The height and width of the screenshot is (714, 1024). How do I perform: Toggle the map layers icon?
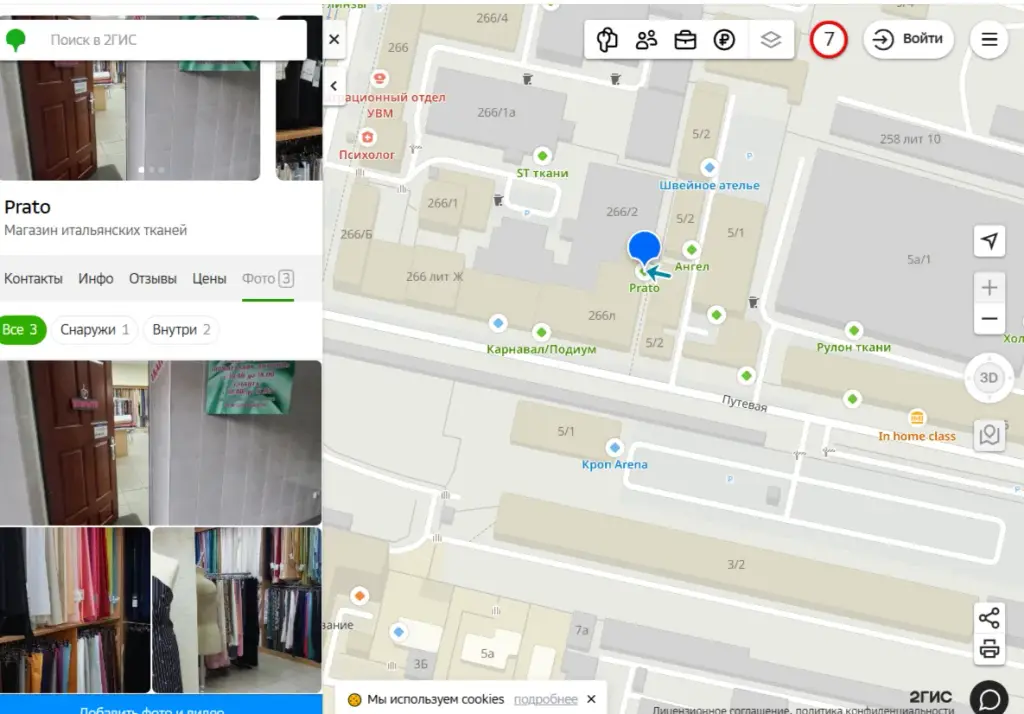[771, 40]
